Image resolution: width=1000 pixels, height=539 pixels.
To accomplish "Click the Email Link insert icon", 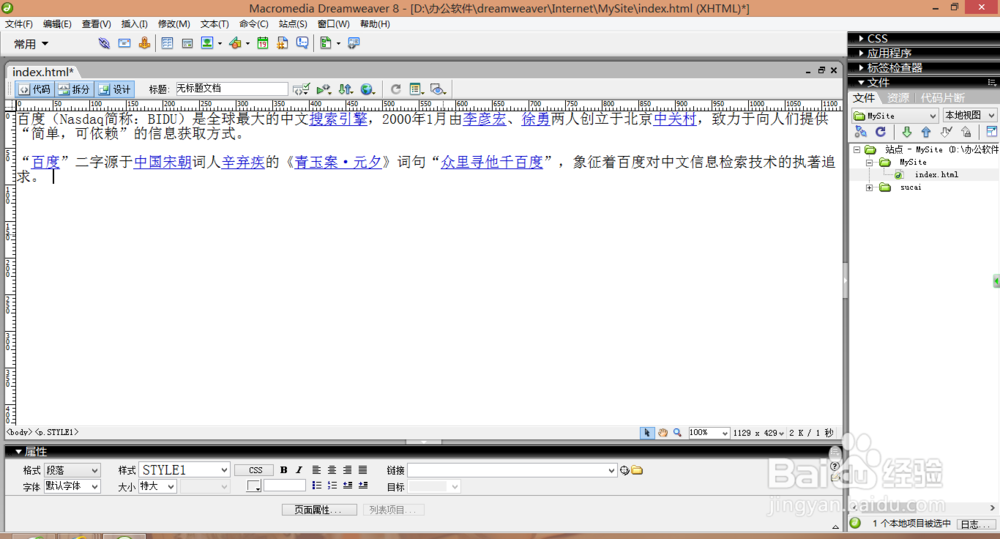I will (124, 43).
